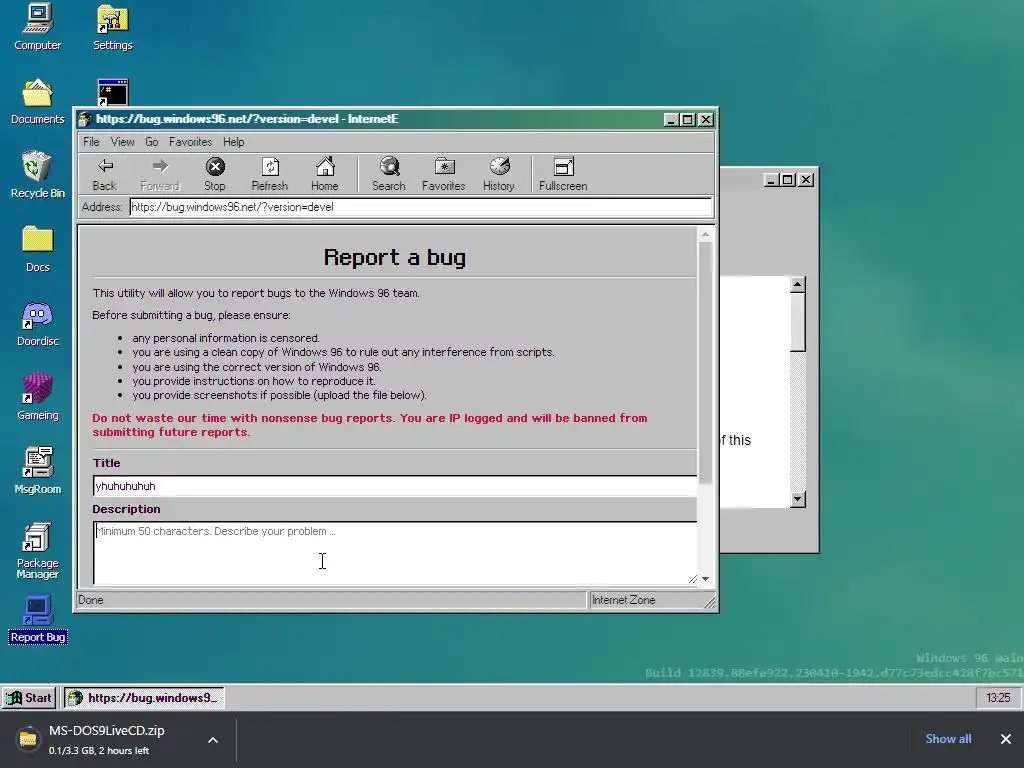The image size is (1024, 768).
Task: Select the Settings desktop icon
Action: [112, 27]
